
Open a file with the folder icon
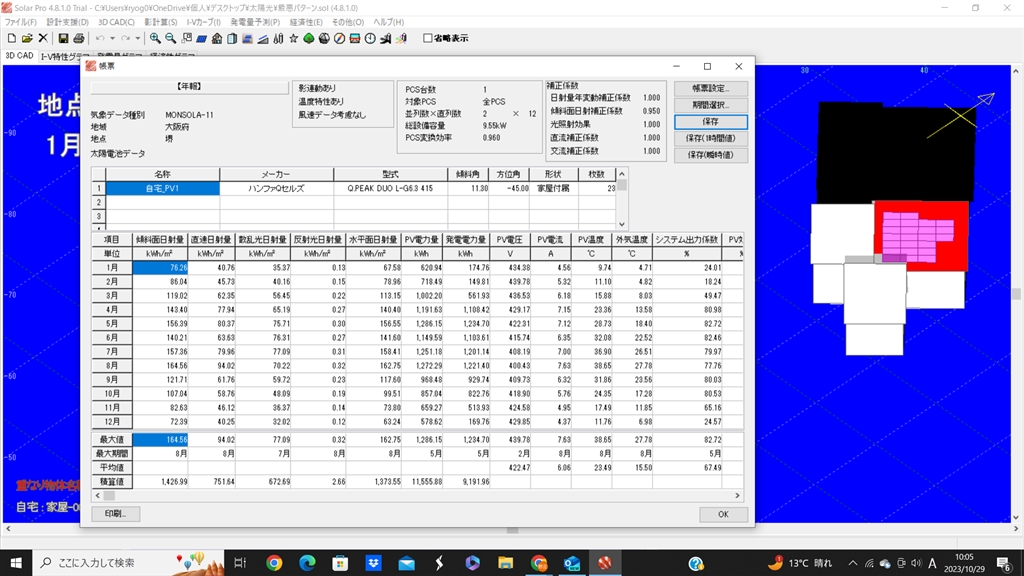(x=27, y=38)
